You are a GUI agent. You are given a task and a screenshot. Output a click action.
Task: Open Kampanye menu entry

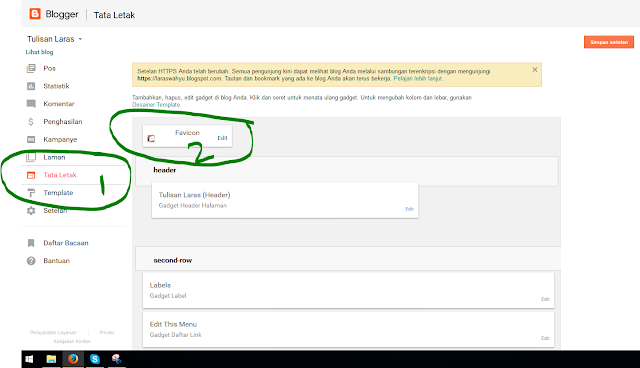tap(60, 140)
